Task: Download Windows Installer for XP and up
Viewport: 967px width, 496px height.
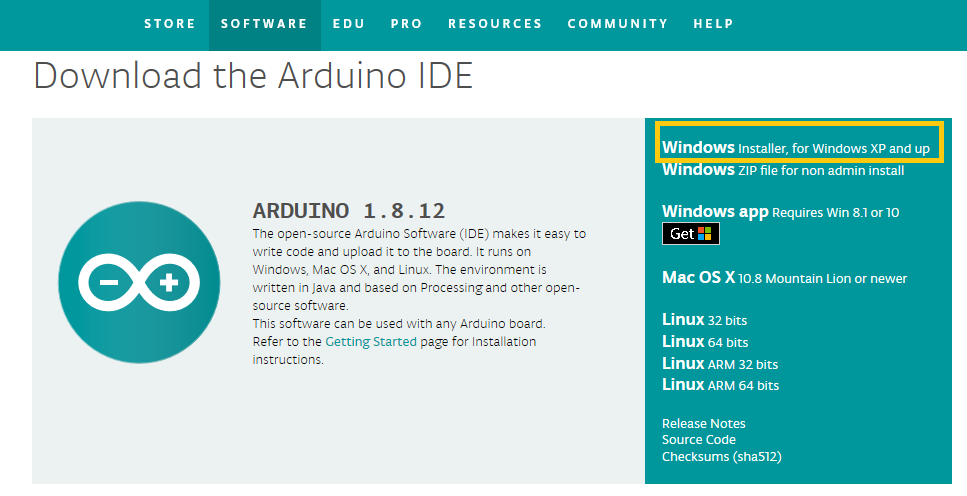Action: pos(796,148)
